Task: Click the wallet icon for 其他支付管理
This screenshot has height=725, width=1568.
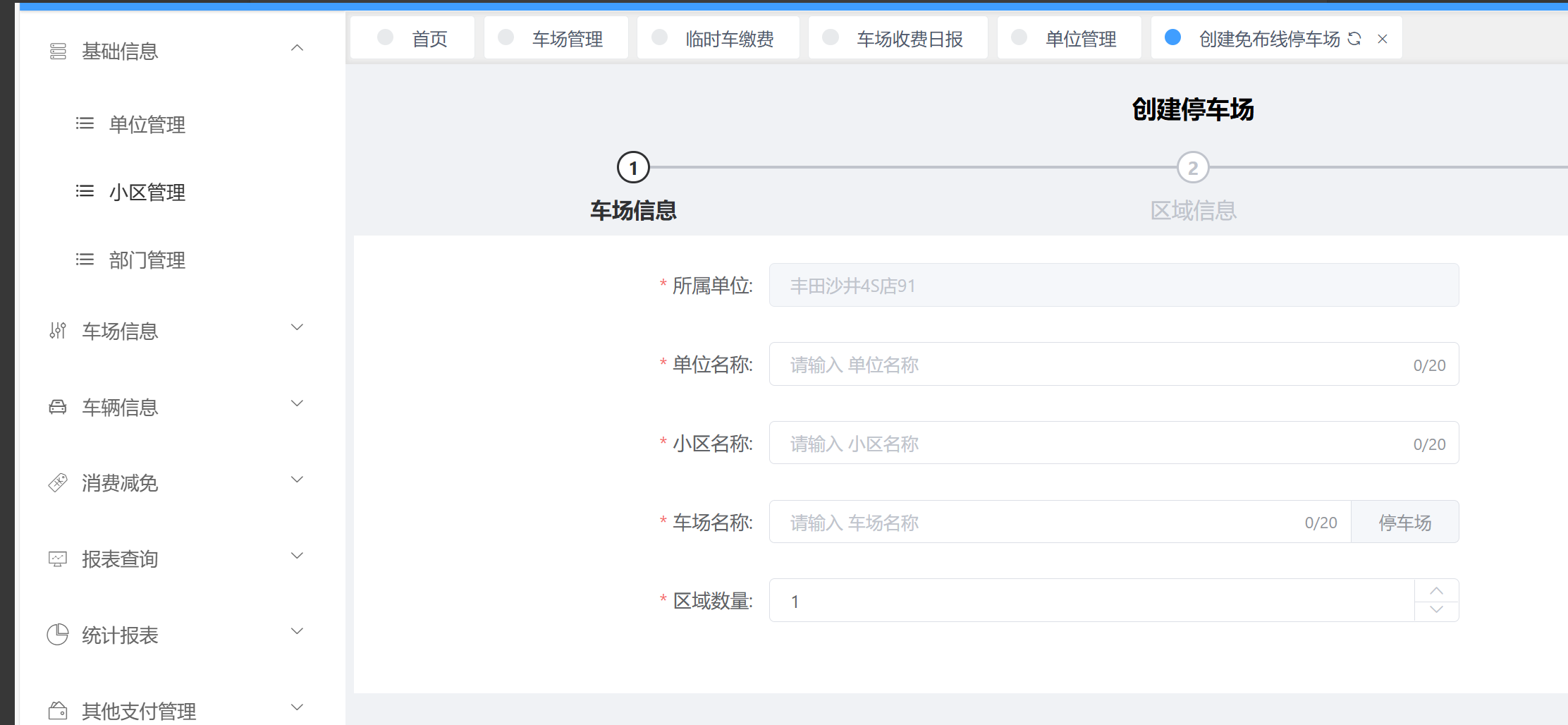Action: tap(58, 711)
